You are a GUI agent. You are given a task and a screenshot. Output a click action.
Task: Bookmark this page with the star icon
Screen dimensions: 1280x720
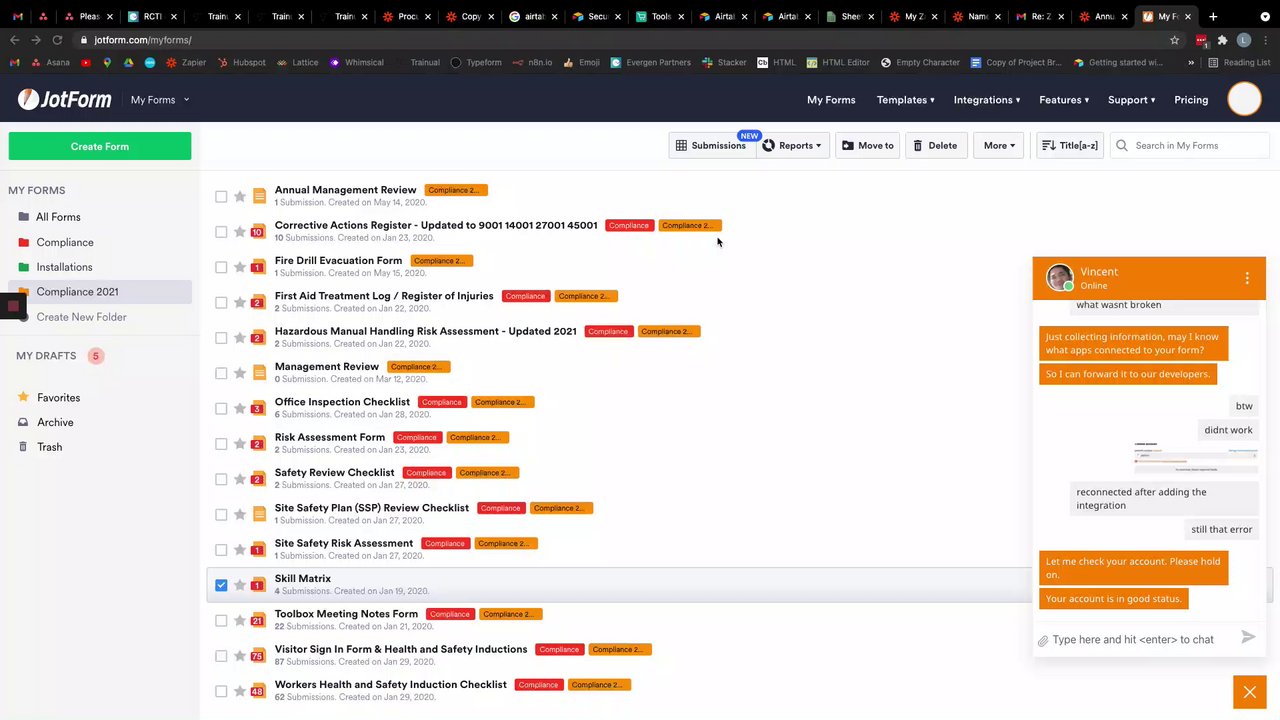1174,40
